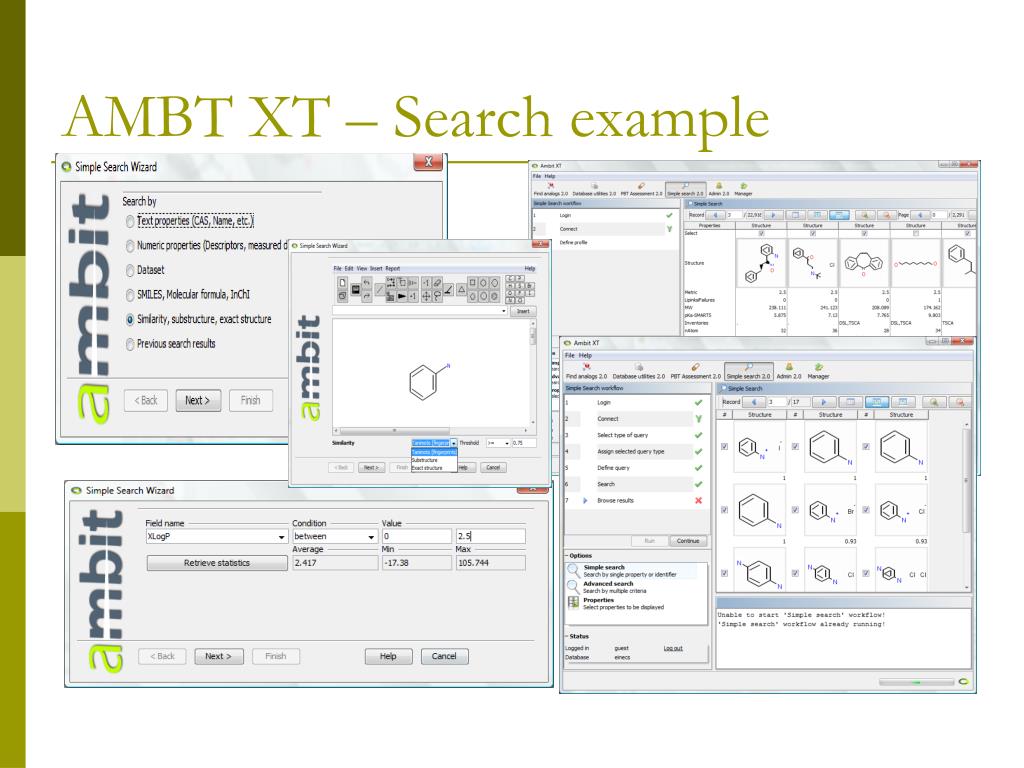Select Similarity, substructure, exact structure radio

(130, 319)
